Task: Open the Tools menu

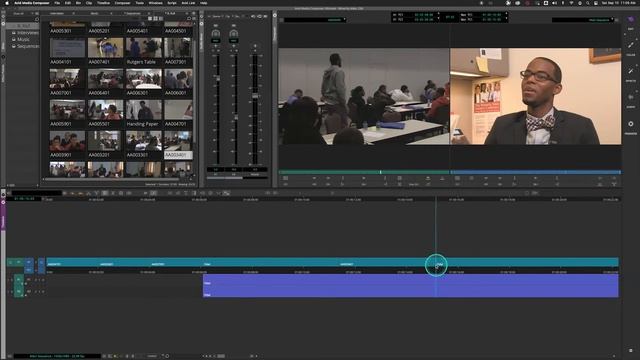Action: coord(140,3)
